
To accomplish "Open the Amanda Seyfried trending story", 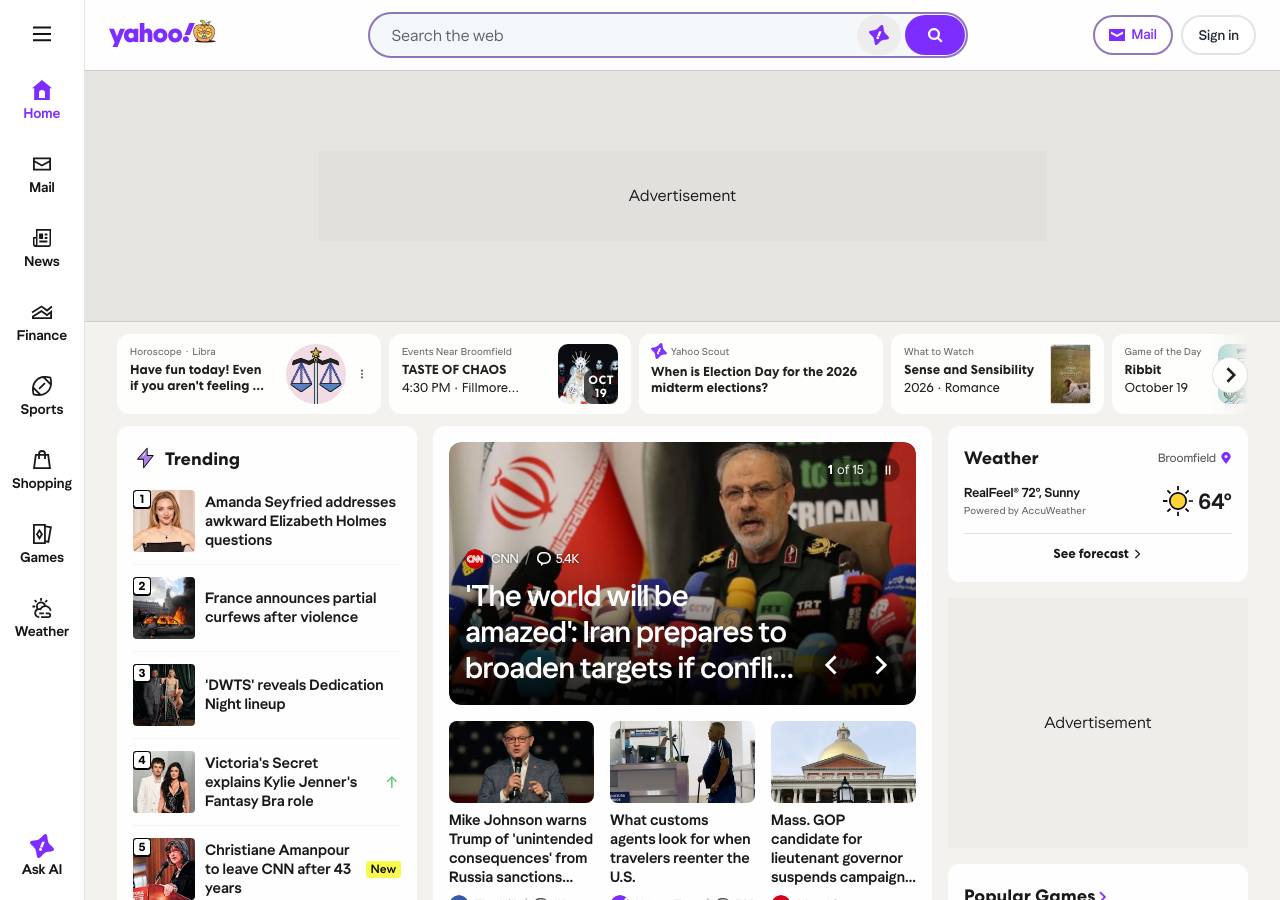I will 266,521.
